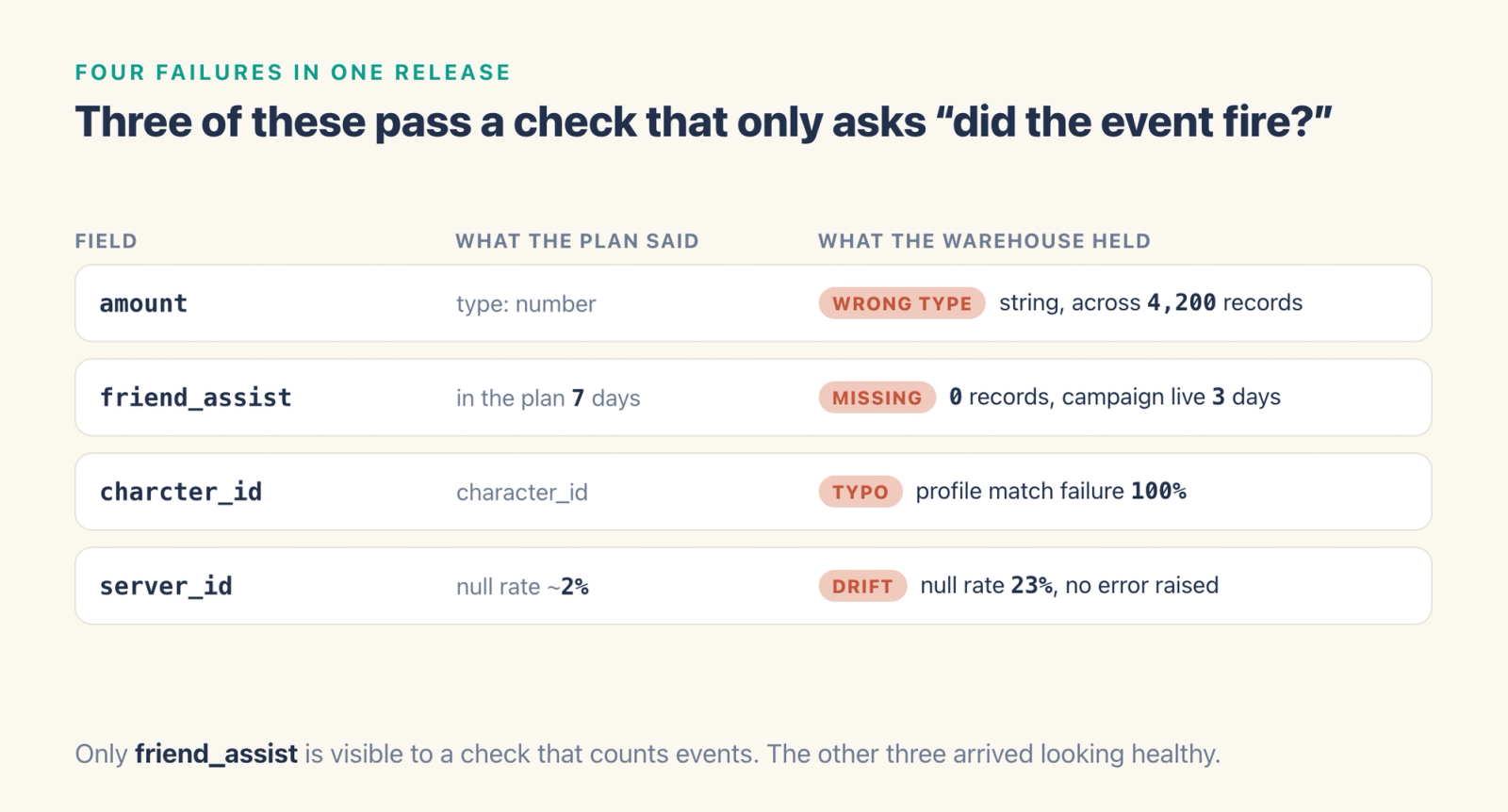Click the FIELD column header
Screen dimensions: 1508x812
(107, 241)
